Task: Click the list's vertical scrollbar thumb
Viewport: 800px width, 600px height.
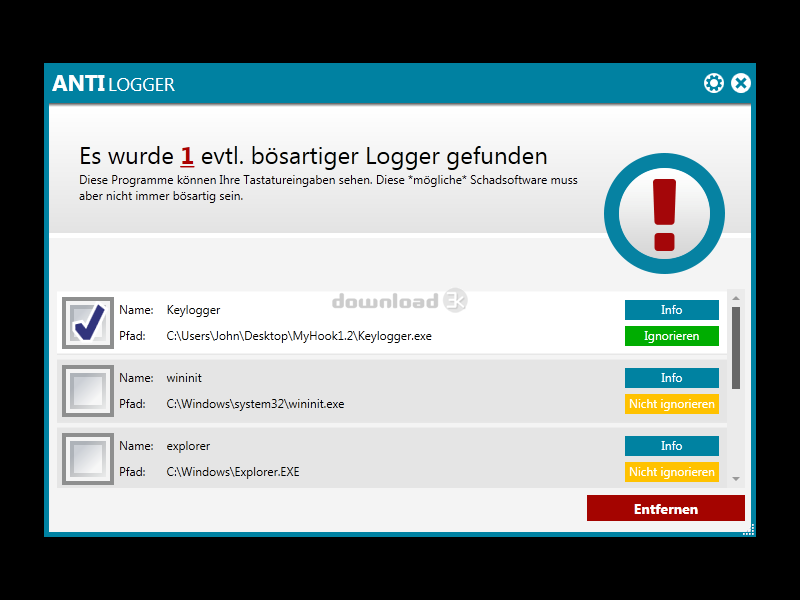Action: pyautogui.click(x=736, y=348)
